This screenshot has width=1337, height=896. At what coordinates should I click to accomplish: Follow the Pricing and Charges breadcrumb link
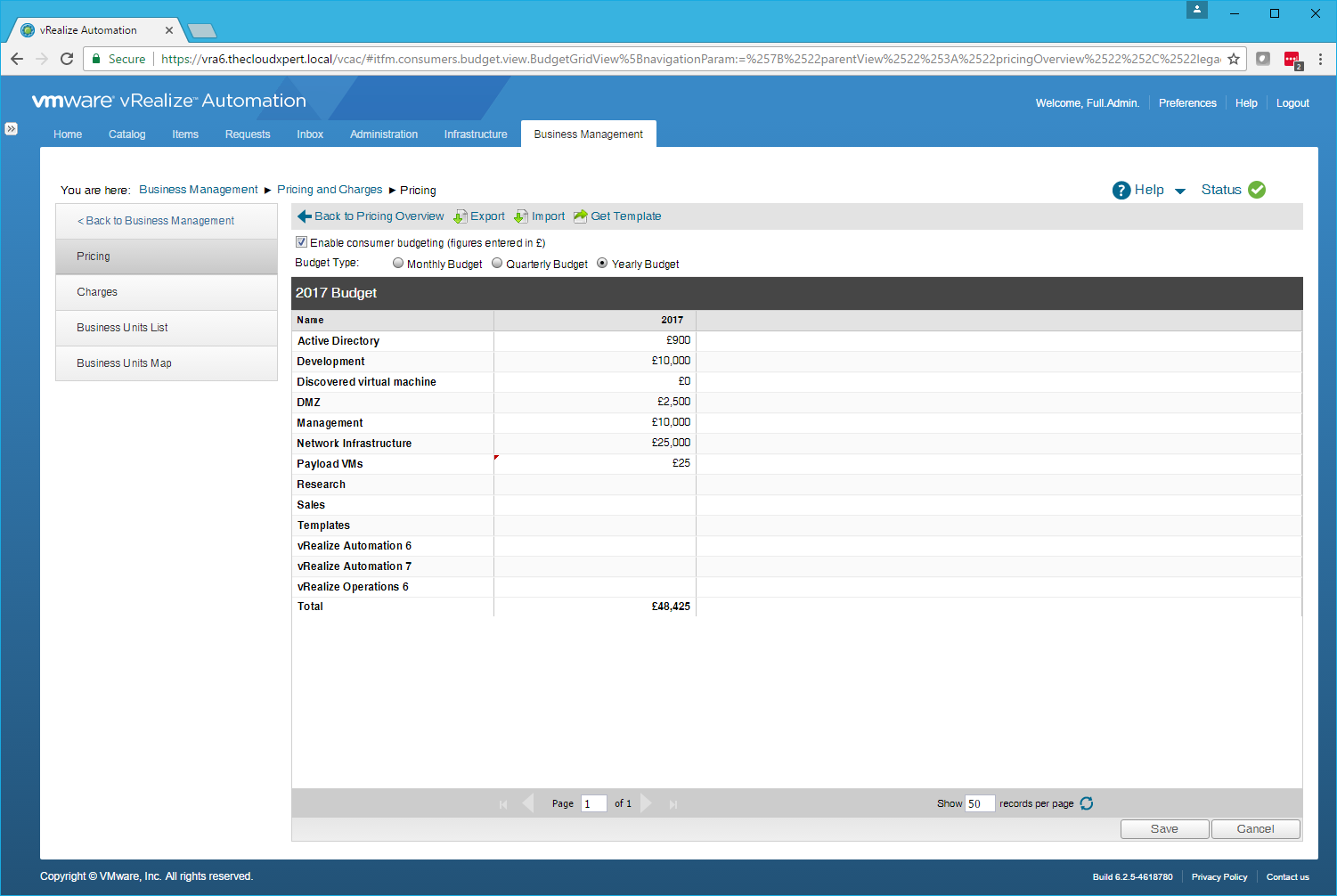coord(330,190)
